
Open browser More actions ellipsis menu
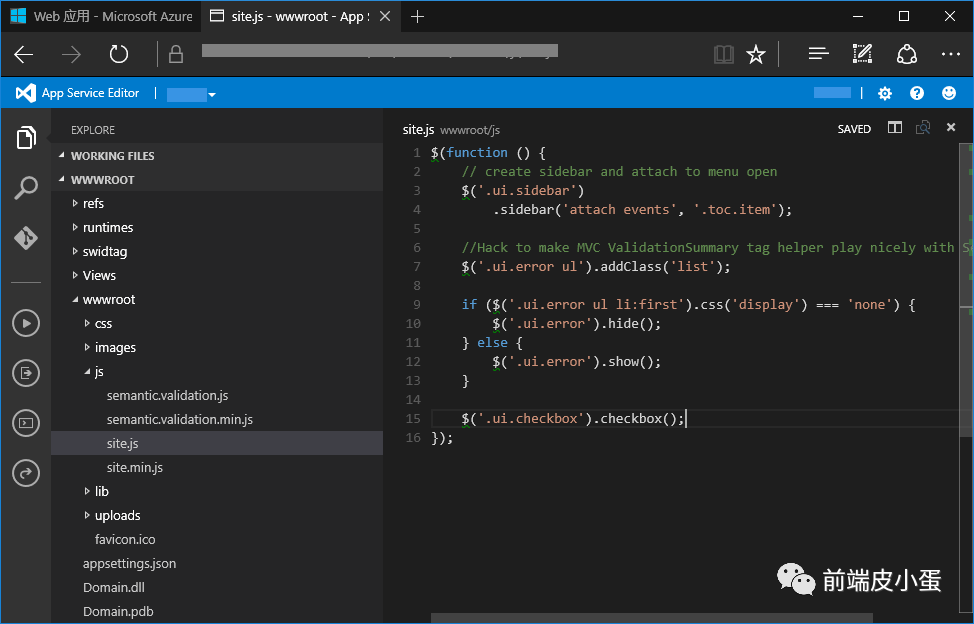(950, 55)
